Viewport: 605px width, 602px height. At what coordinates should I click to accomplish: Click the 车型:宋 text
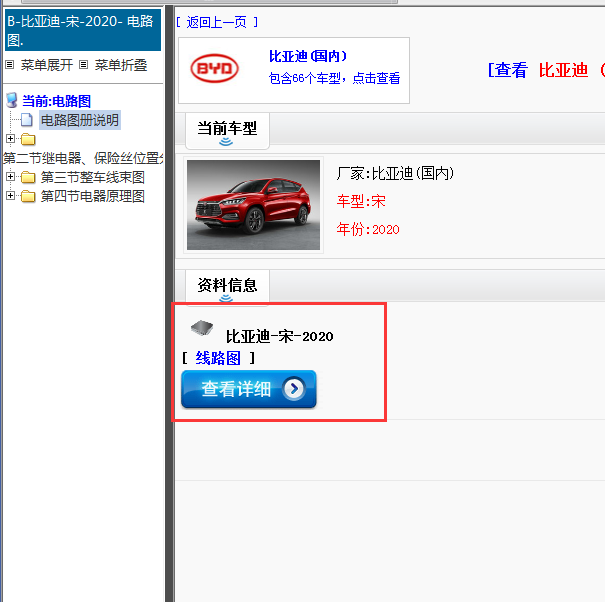(x=361, y=201)
